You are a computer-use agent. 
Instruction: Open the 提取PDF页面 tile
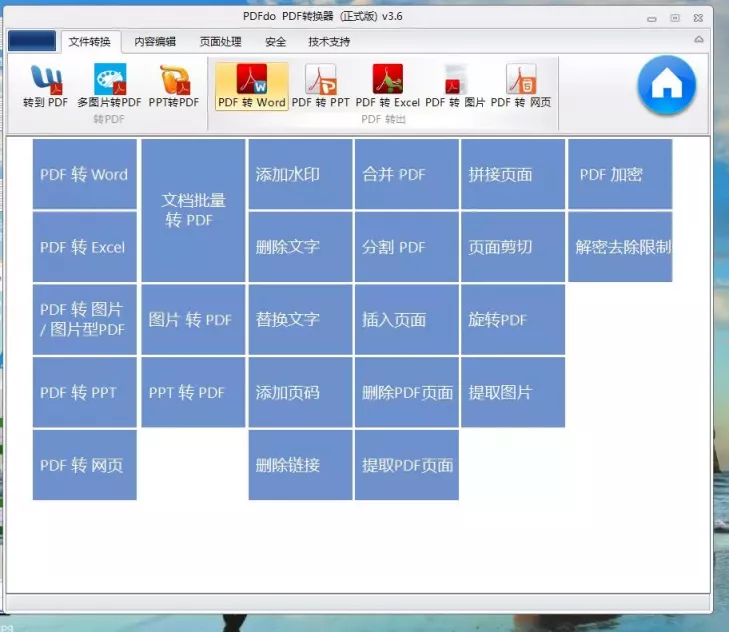click(407, 465)
